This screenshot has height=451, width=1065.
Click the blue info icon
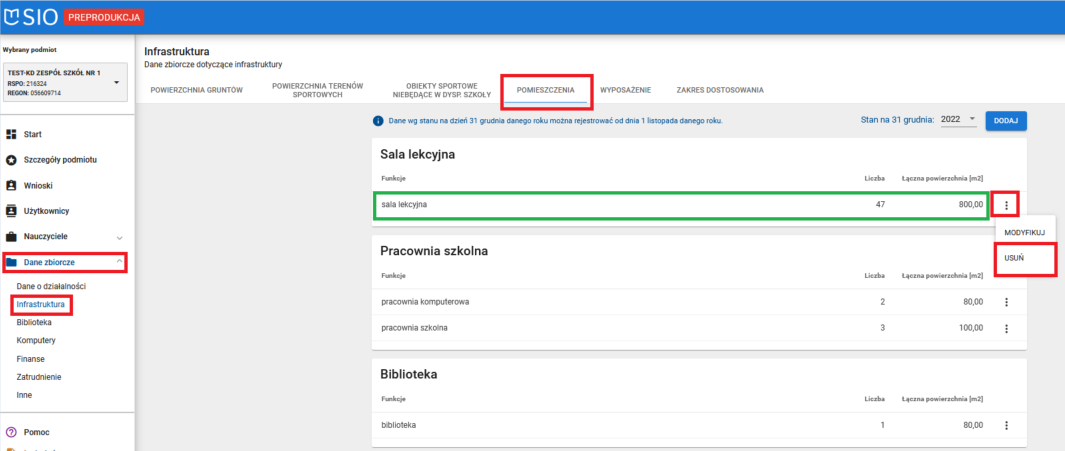pyautogui.click(x=378, y=121)
